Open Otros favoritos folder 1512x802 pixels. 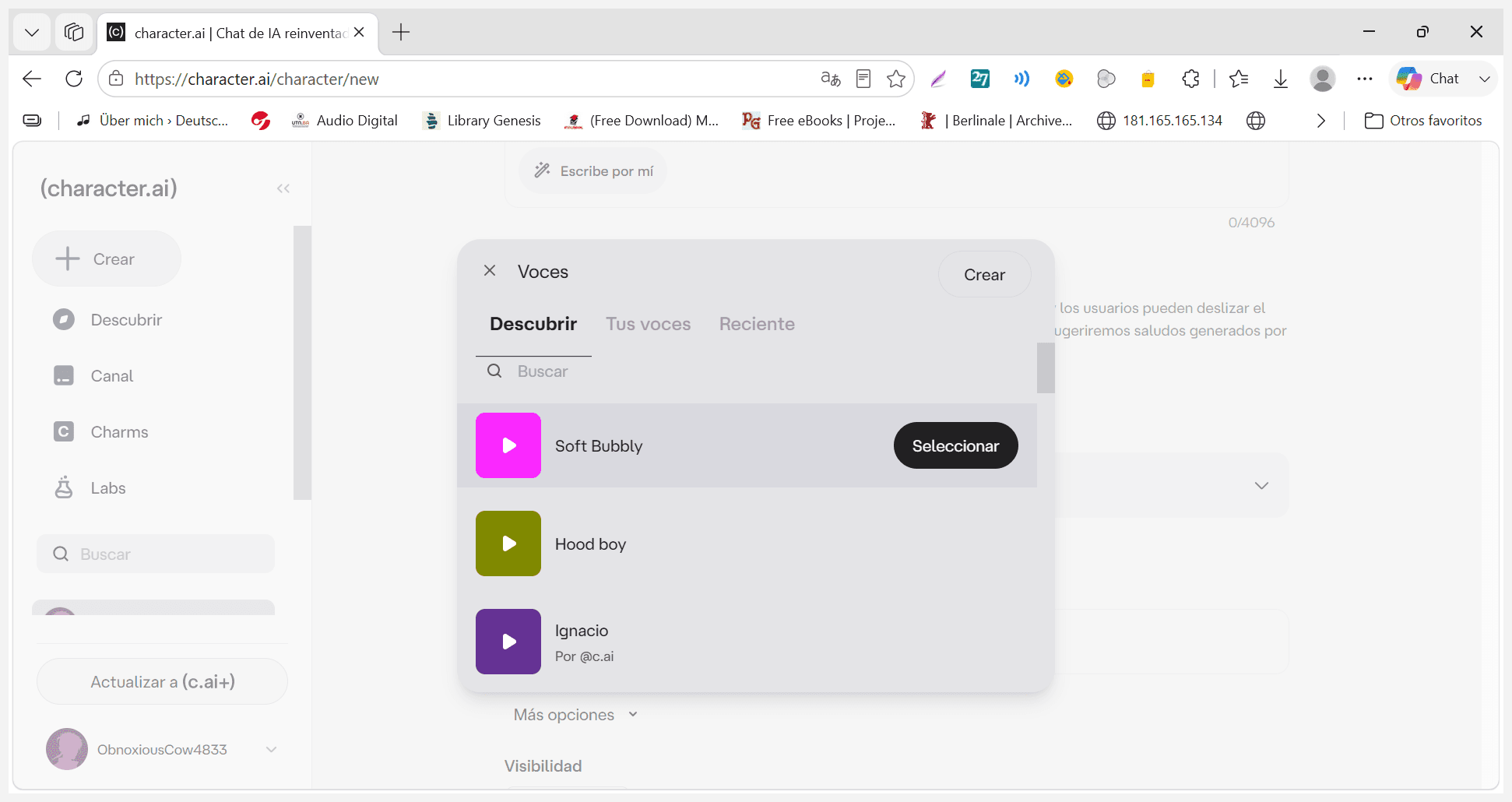1423,121
